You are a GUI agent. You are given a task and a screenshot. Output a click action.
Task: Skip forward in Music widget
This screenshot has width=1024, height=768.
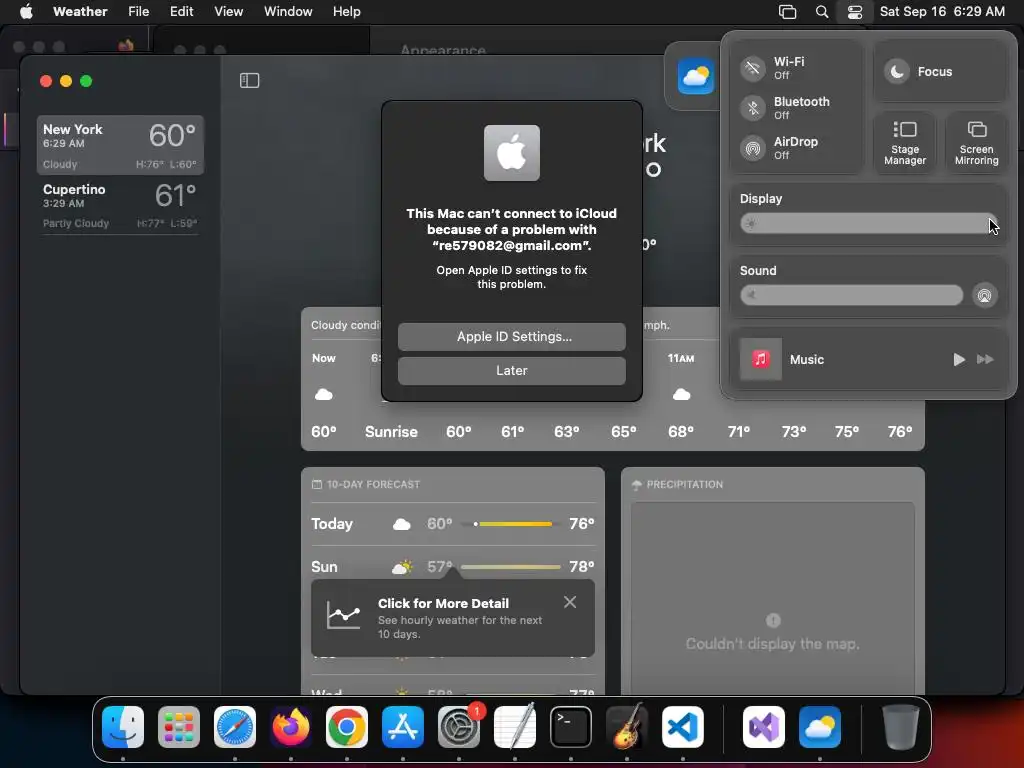pyautogui.click(x=985, y=359)
